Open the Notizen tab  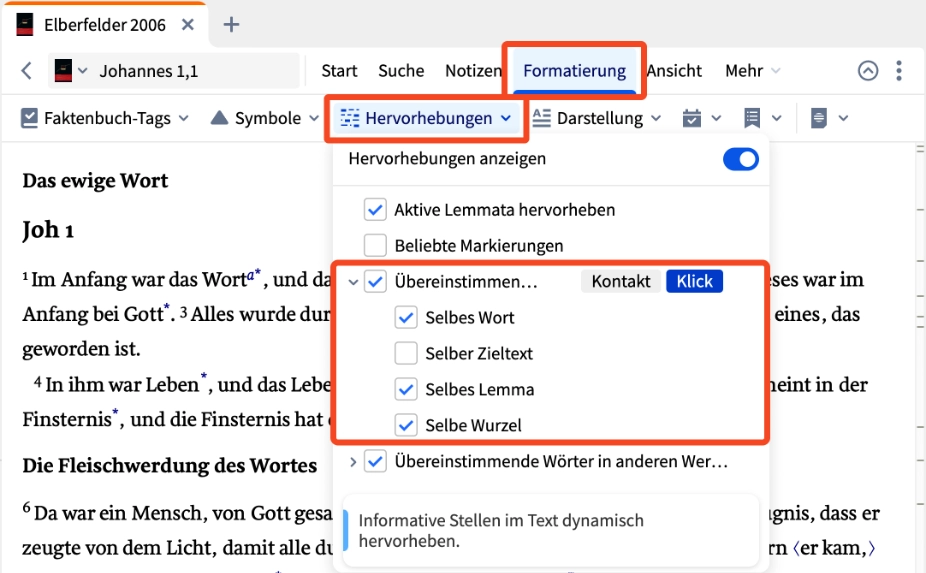point(473,71)
